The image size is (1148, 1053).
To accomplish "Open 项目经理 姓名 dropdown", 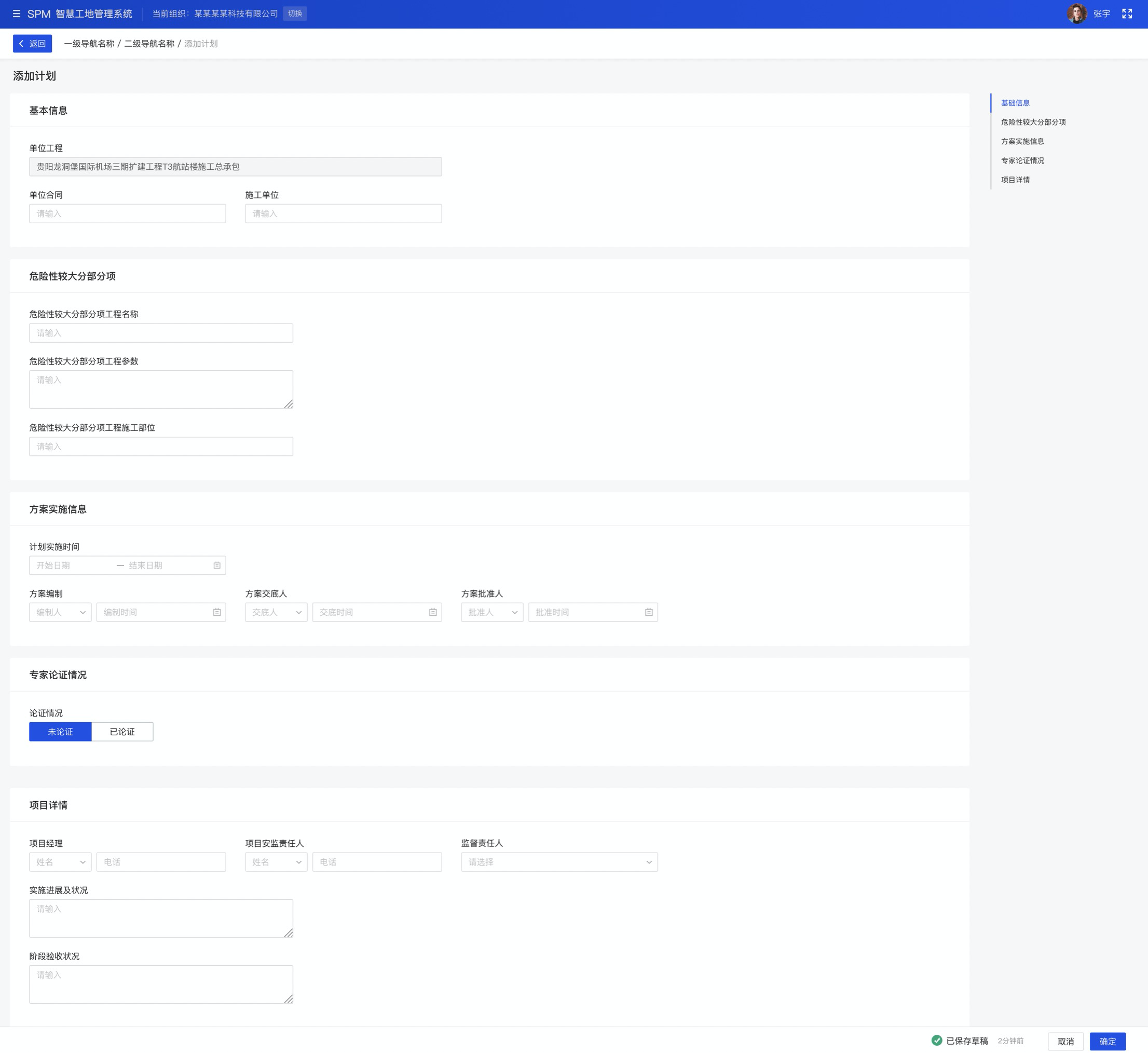I will [x=60, y=862].
